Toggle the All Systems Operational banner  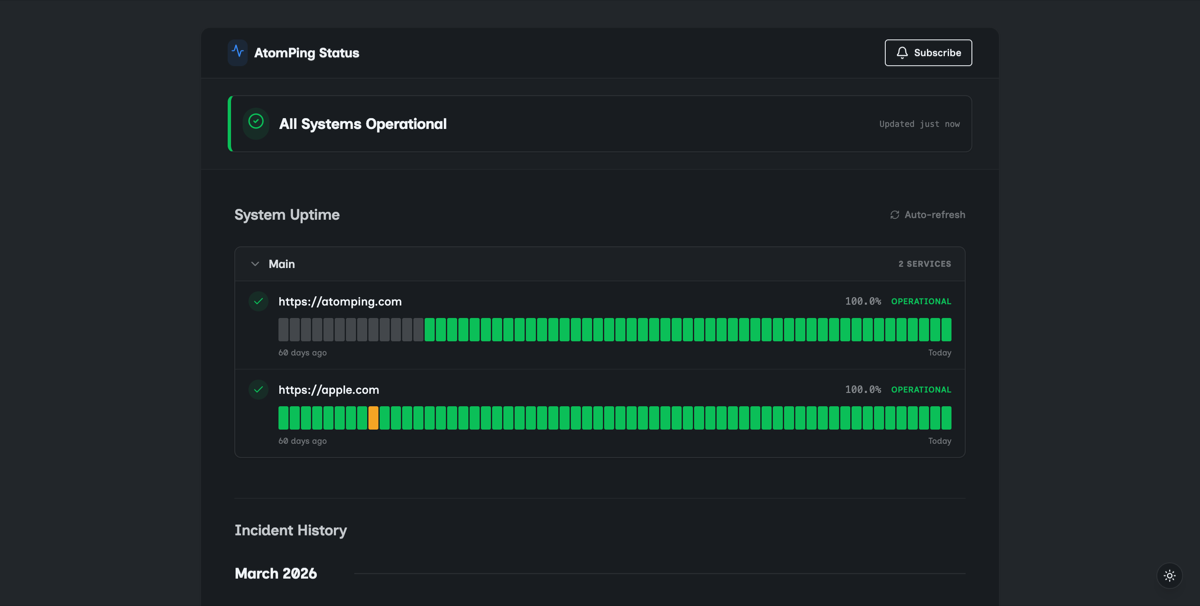pos(600,123)
